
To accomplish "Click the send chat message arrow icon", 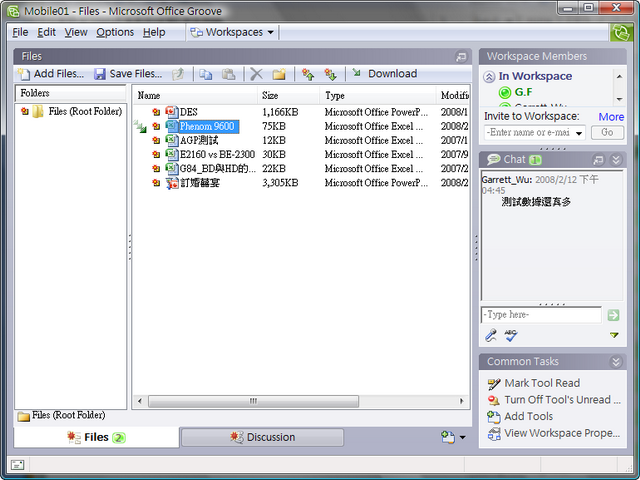I will [613, 315].
